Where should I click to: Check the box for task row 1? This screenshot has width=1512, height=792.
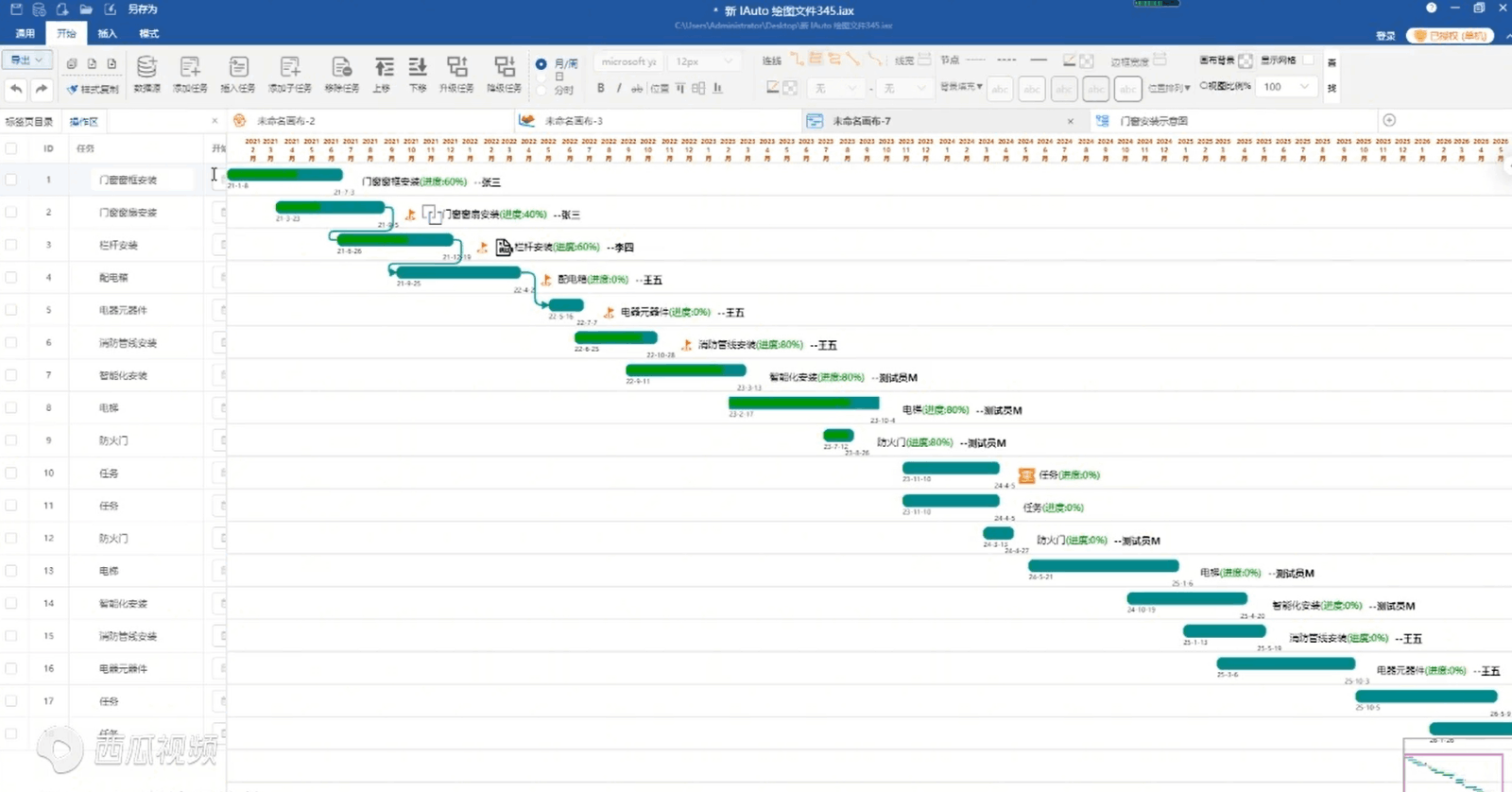click(11, 180)
